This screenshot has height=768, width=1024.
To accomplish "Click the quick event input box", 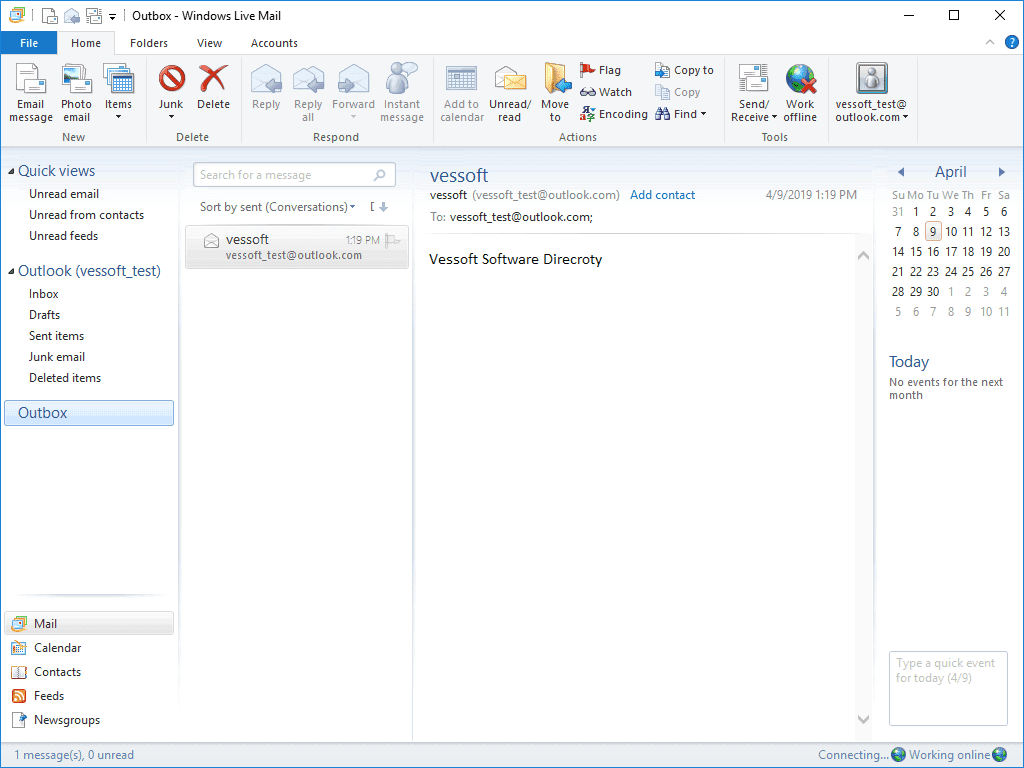I will (x=948, y=688).
